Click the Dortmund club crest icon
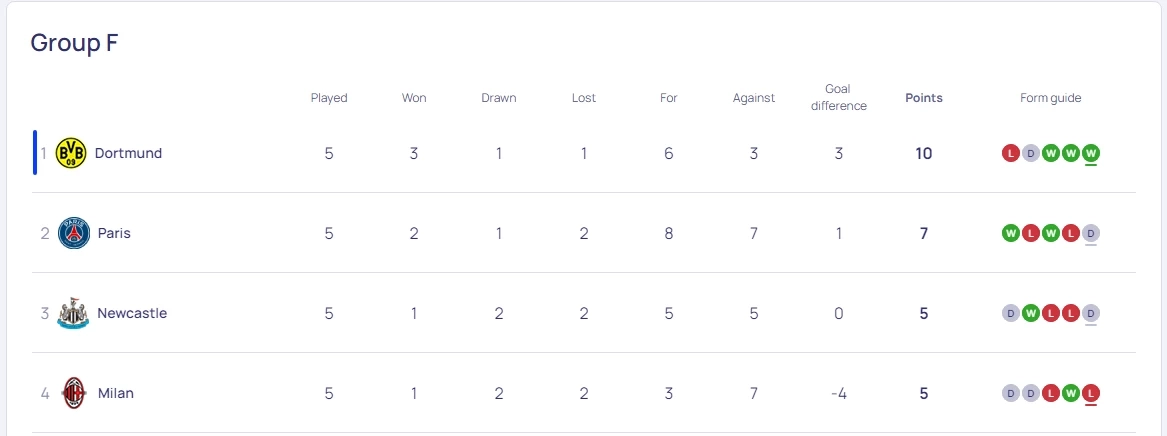1167x436 pixels. click(71, 153)
